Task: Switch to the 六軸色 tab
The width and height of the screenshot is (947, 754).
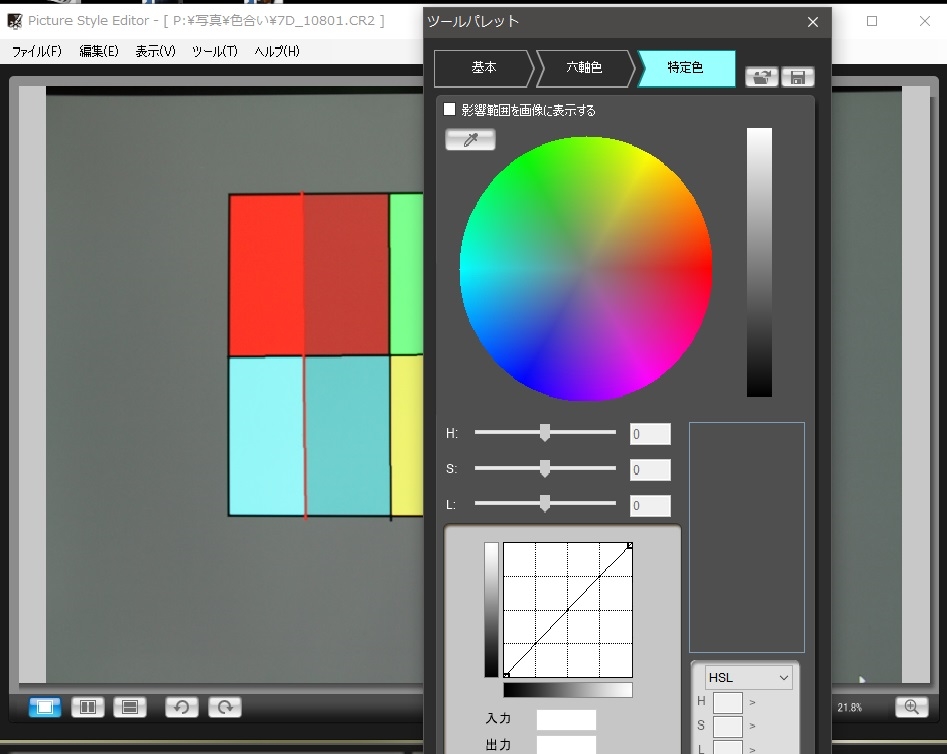Action: (x=584, y=68)
